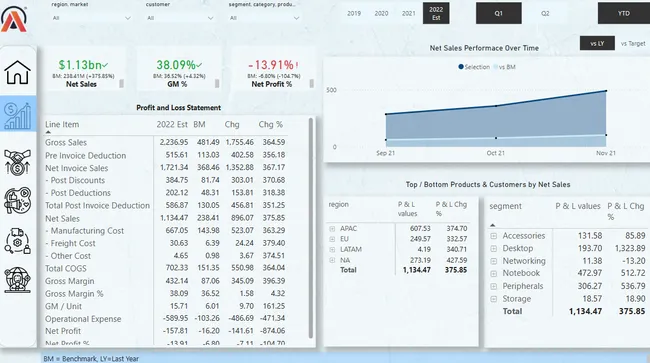Image resolution: width=650 pixels, height=363 pixels.
Task: Sort by the Chg % column header
Action: 271,124
